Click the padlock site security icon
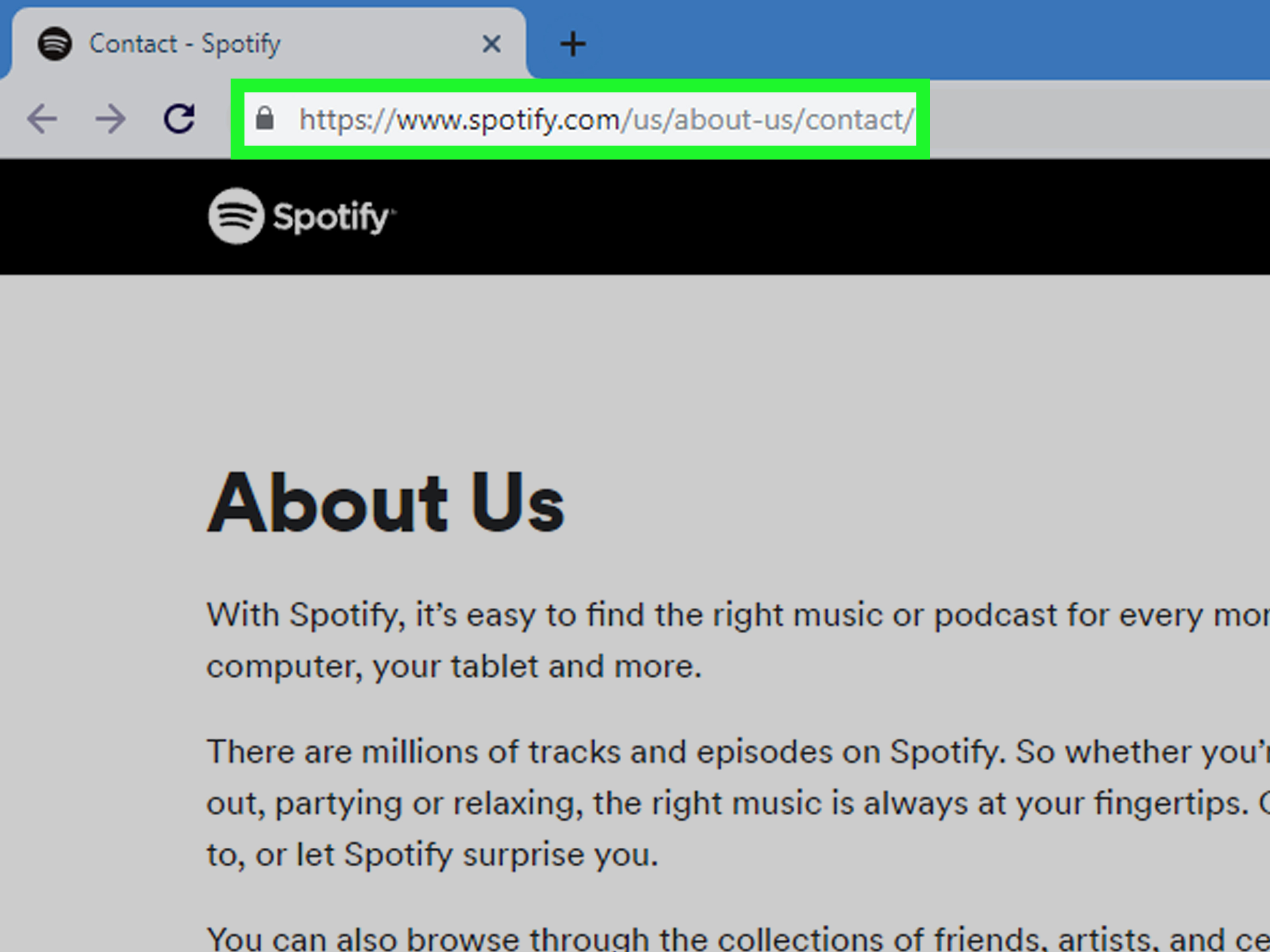This screenshot has height=952, width=1270. pos(265,118)
